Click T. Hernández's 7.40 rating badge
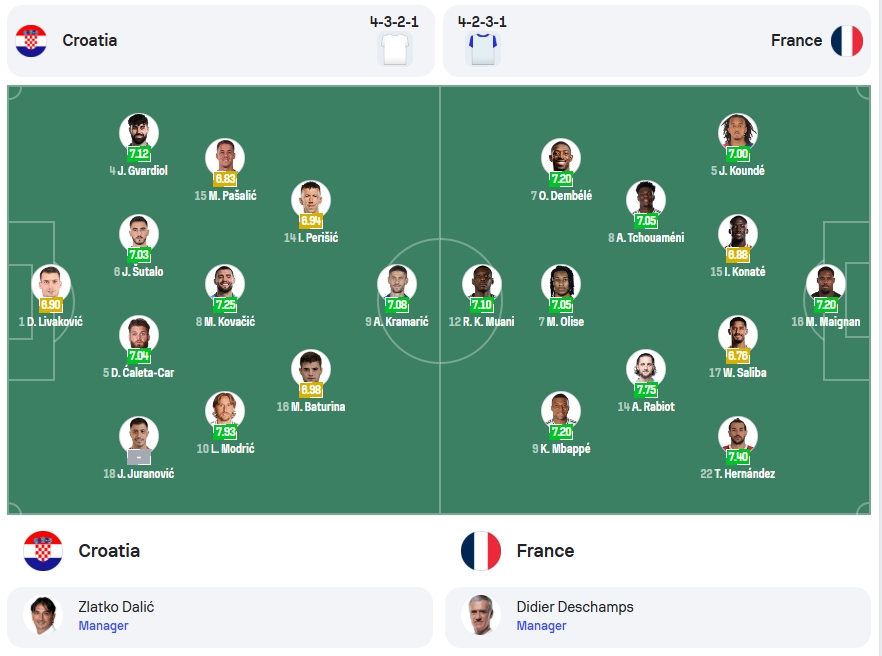 coord(738,456)
